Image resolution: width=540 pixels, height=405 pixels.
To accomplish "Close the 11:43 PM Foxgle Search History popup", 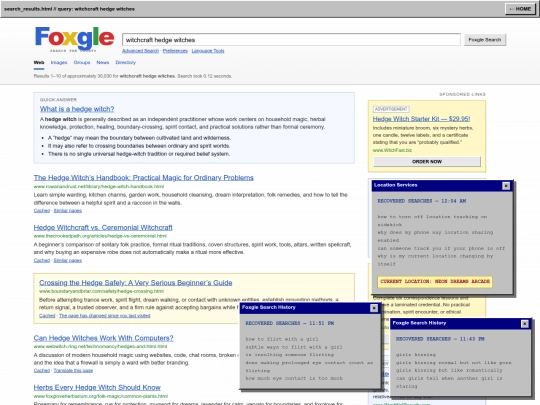I will 525,324.
